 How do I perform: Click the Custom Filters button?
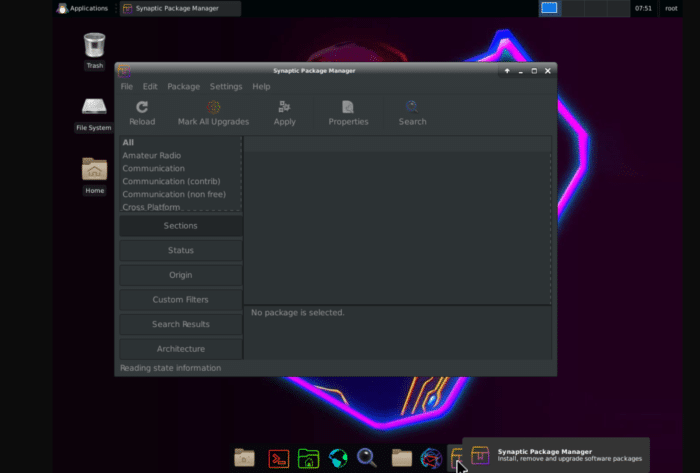pos(180,299)
